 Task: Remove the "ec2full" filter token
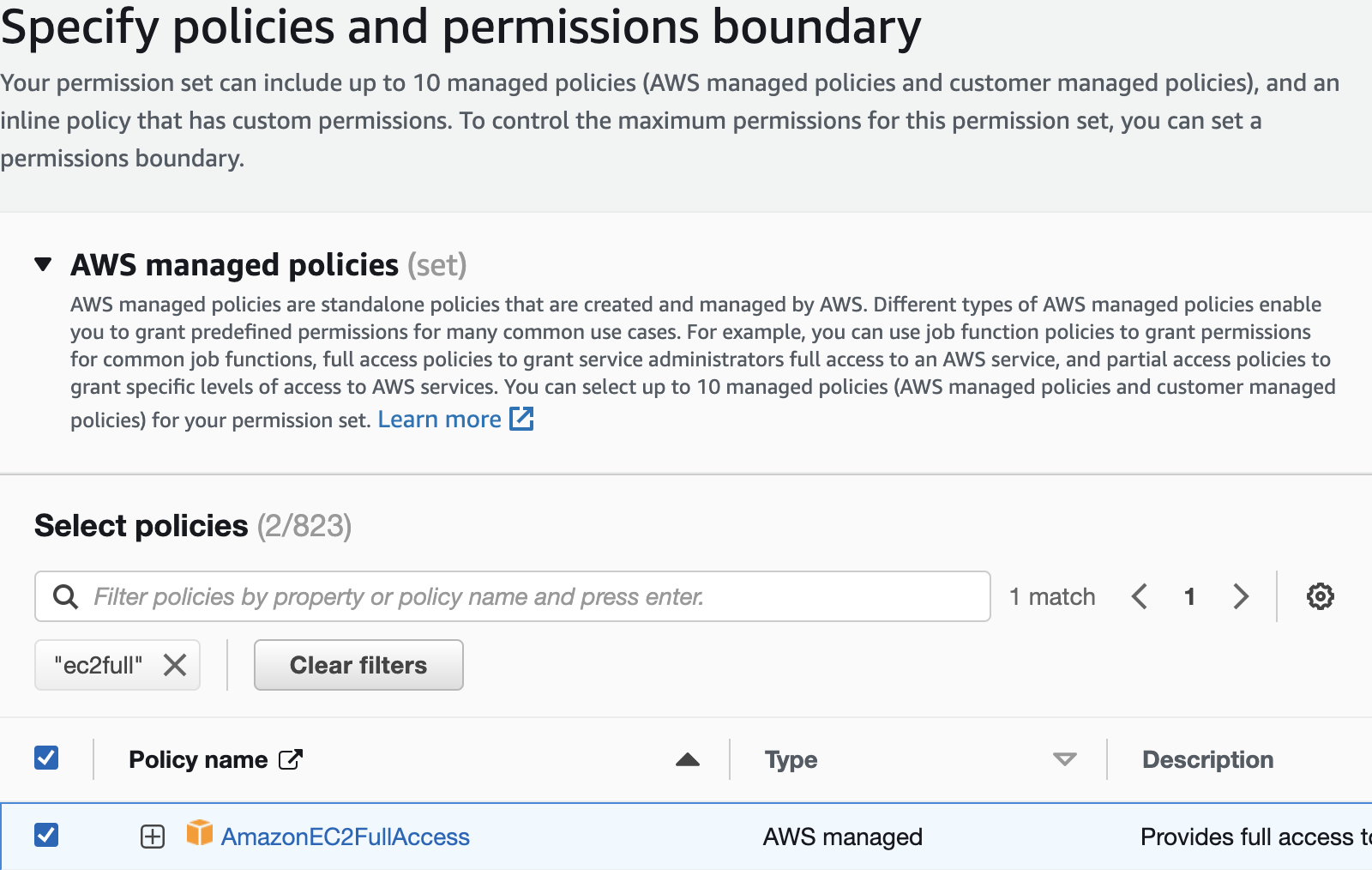coord(175,665)
